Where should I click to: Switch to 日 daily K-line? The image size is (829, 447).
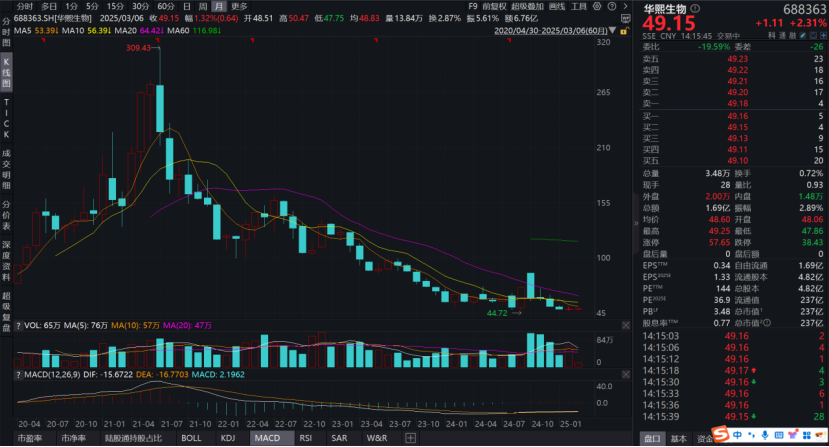[187, 6]
